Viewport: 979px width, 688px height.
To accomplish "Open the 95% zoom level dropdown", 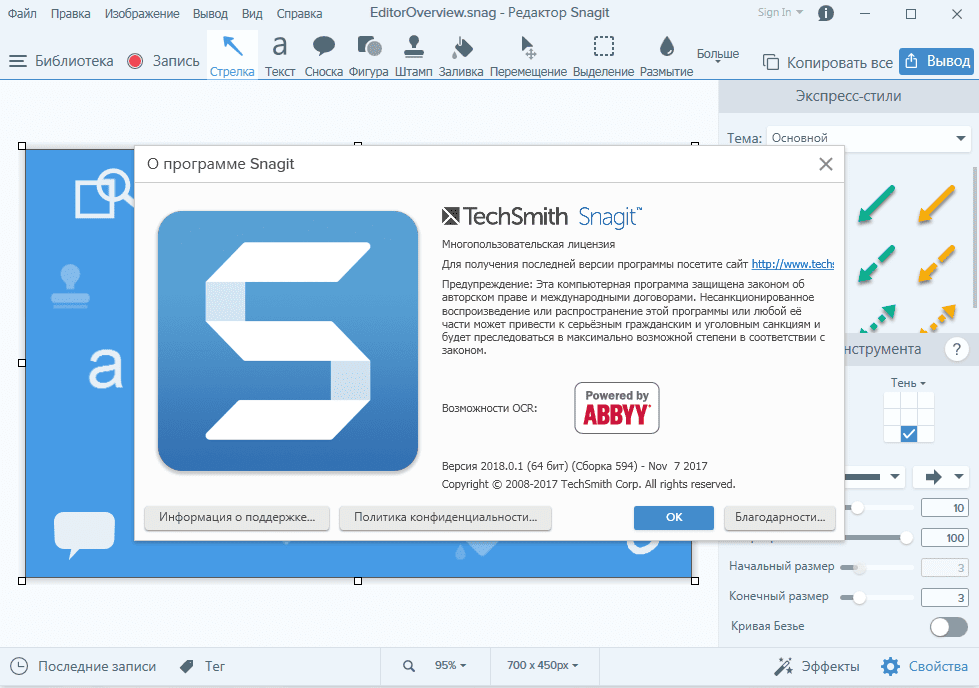I will [450, 666].
